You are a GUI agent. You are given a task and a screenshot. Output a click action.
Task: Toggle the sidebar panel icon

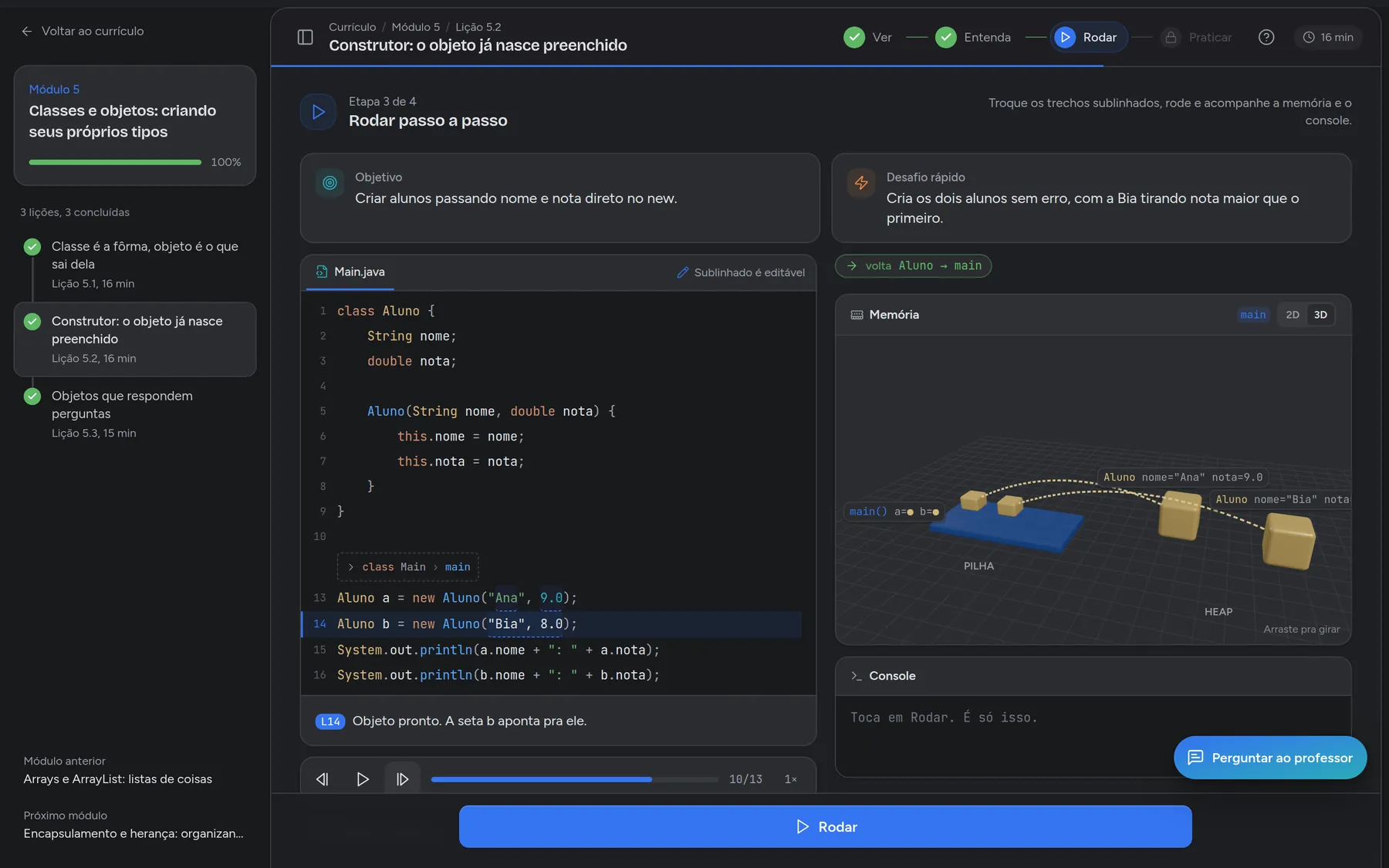coord(306,37)
